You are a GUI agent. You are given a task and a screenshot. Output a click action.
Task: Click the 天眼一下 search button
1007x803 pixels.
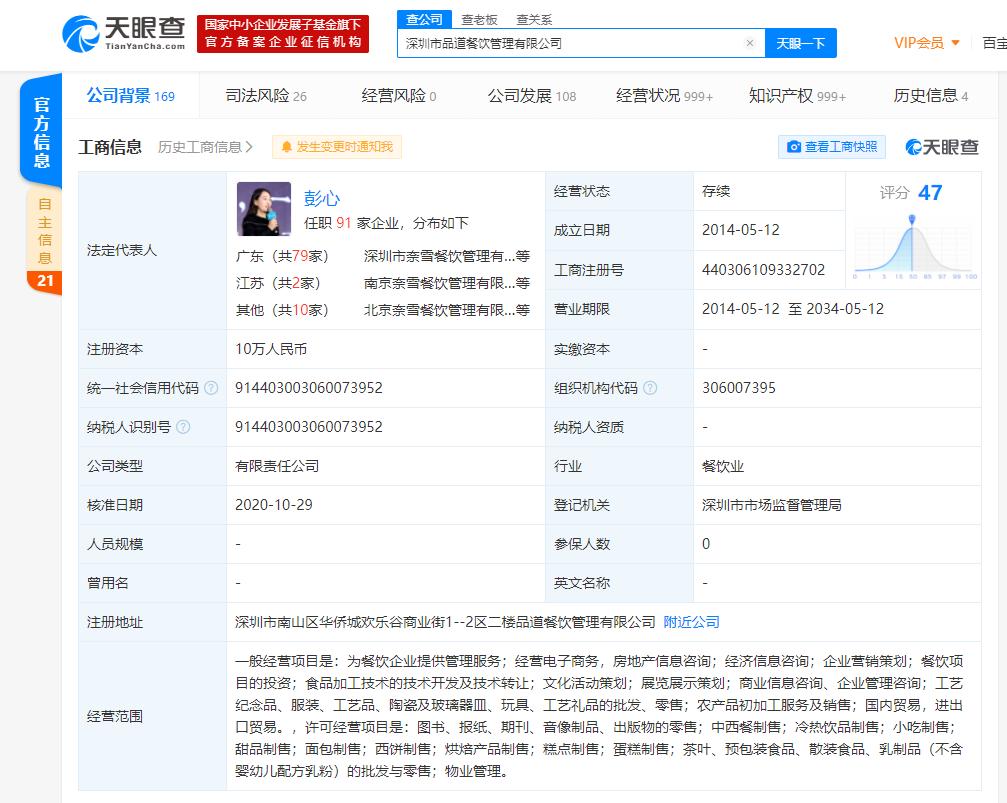(799, 43)
